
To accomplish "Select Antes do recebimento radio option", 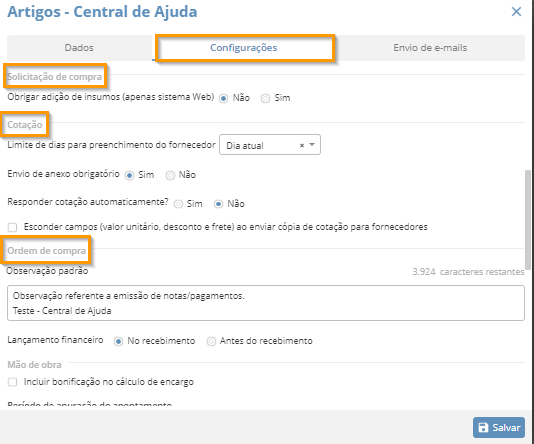I will coord(211,341).
